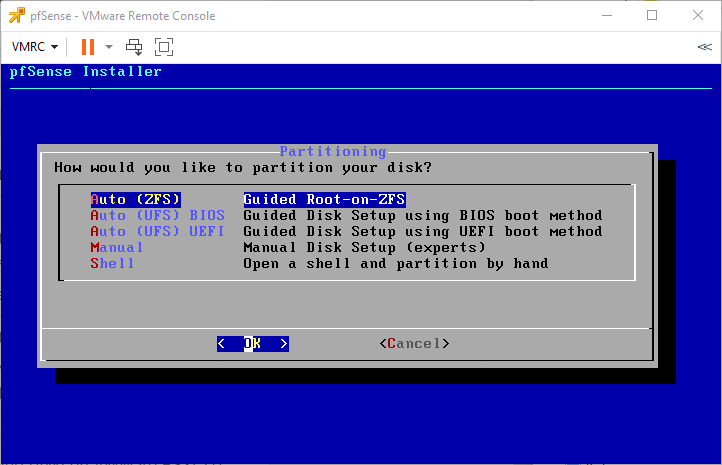Choose Auto (UFS) BIOS option
The width and height of the screenshot is (722, 465).
click(157, 215)
